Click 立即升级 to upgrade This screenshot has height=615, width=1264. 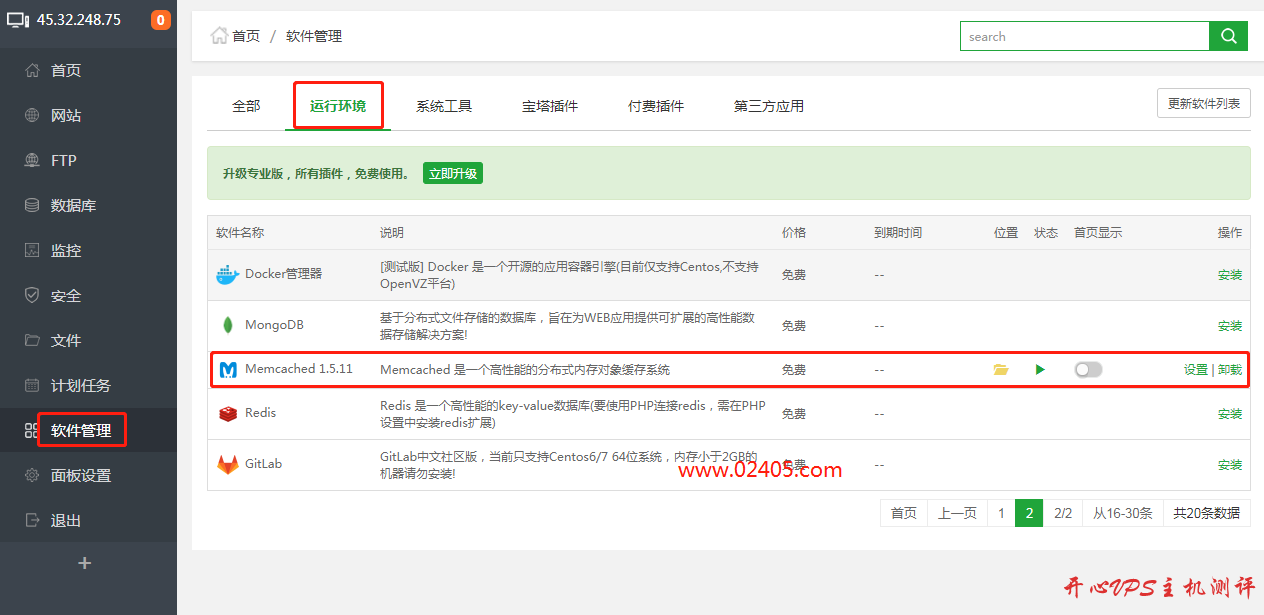click(452, 172)
